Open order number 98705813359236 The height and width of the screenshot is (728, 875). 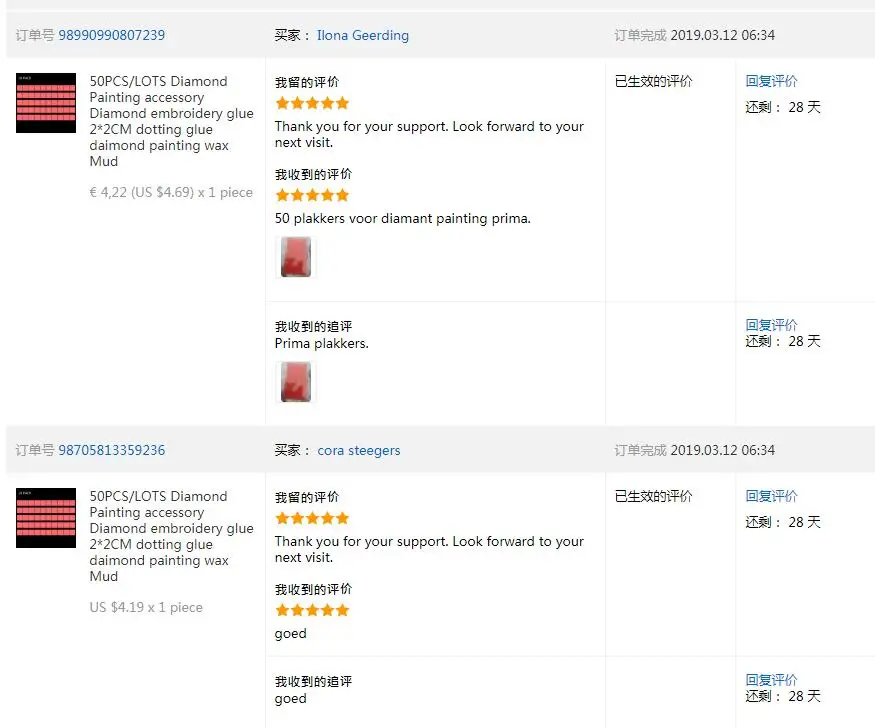pos(112,450)
